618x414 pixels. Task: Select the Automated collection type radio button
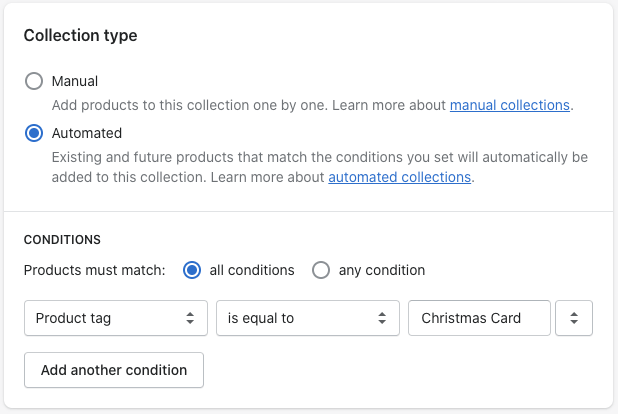coord(34,133)
